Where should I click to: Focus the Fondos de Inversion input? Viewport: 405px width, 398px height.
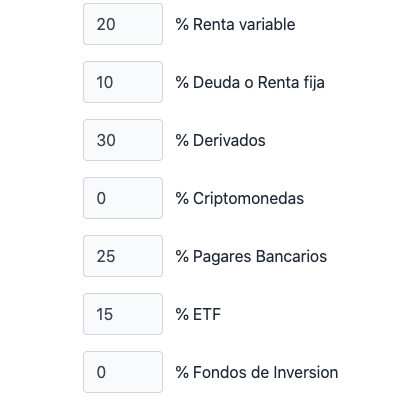tap(123, 372)
